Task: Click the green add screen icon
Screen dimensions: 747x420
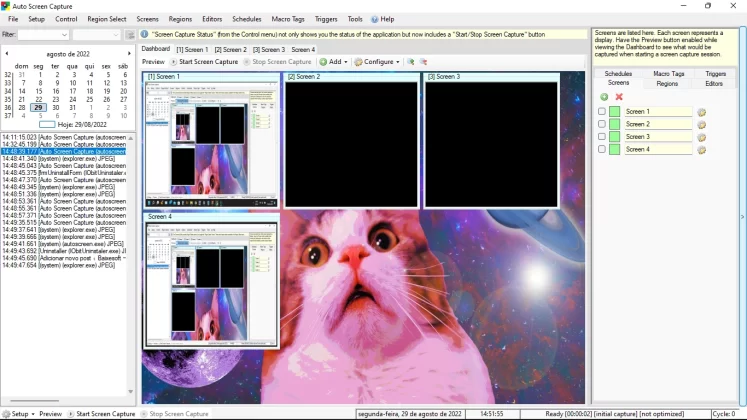Action: pos(604,97)
